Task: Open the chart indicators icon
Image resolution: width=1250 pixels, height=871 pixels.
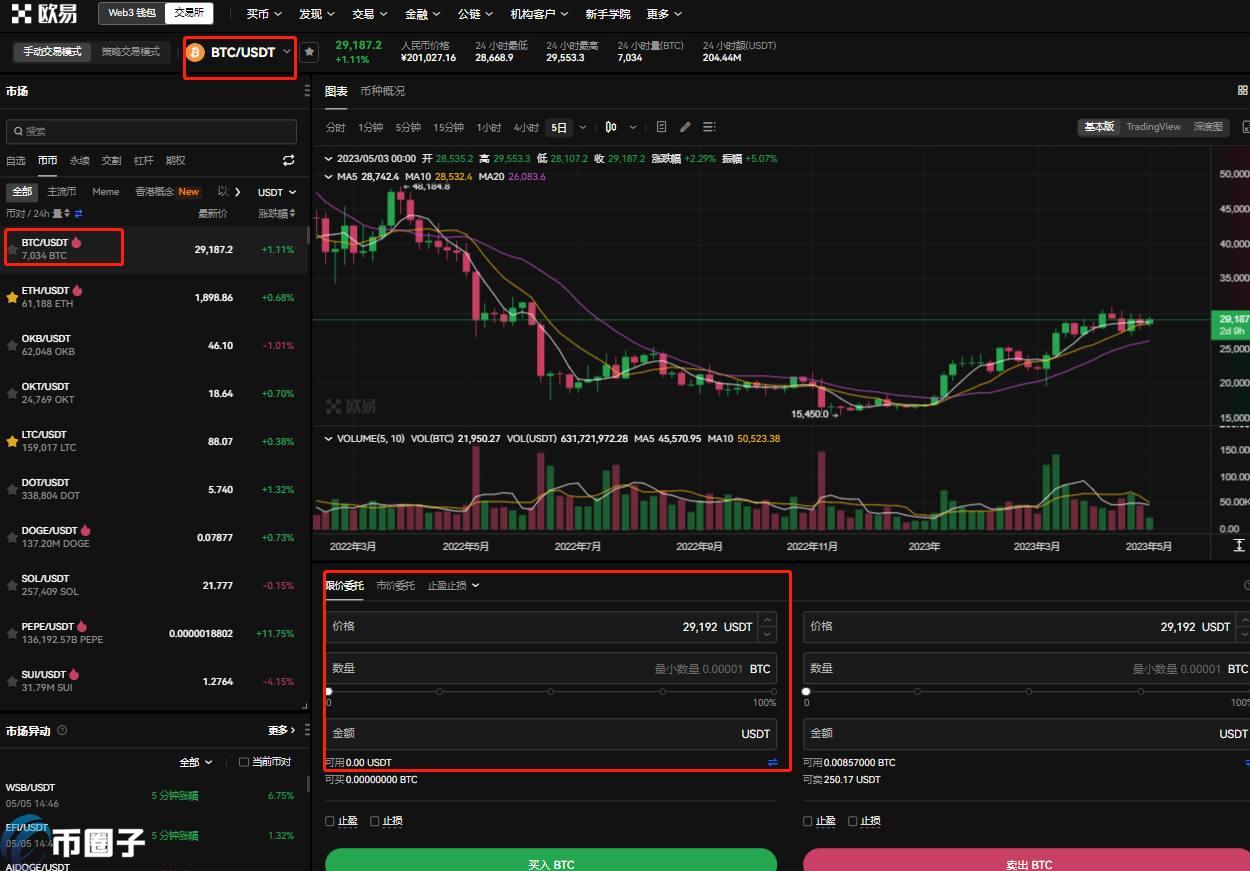Action: tap(661, 127)
